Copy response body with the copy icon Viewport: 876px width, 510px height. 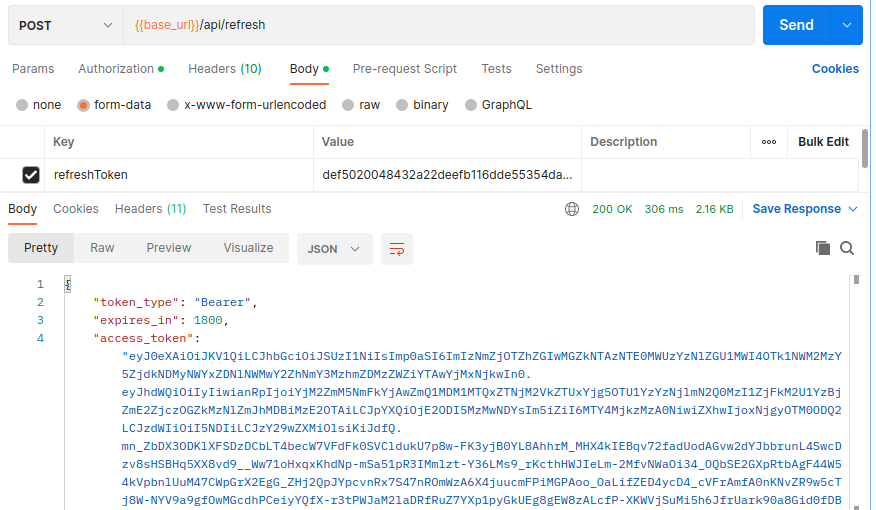click(x=822, y=248)
